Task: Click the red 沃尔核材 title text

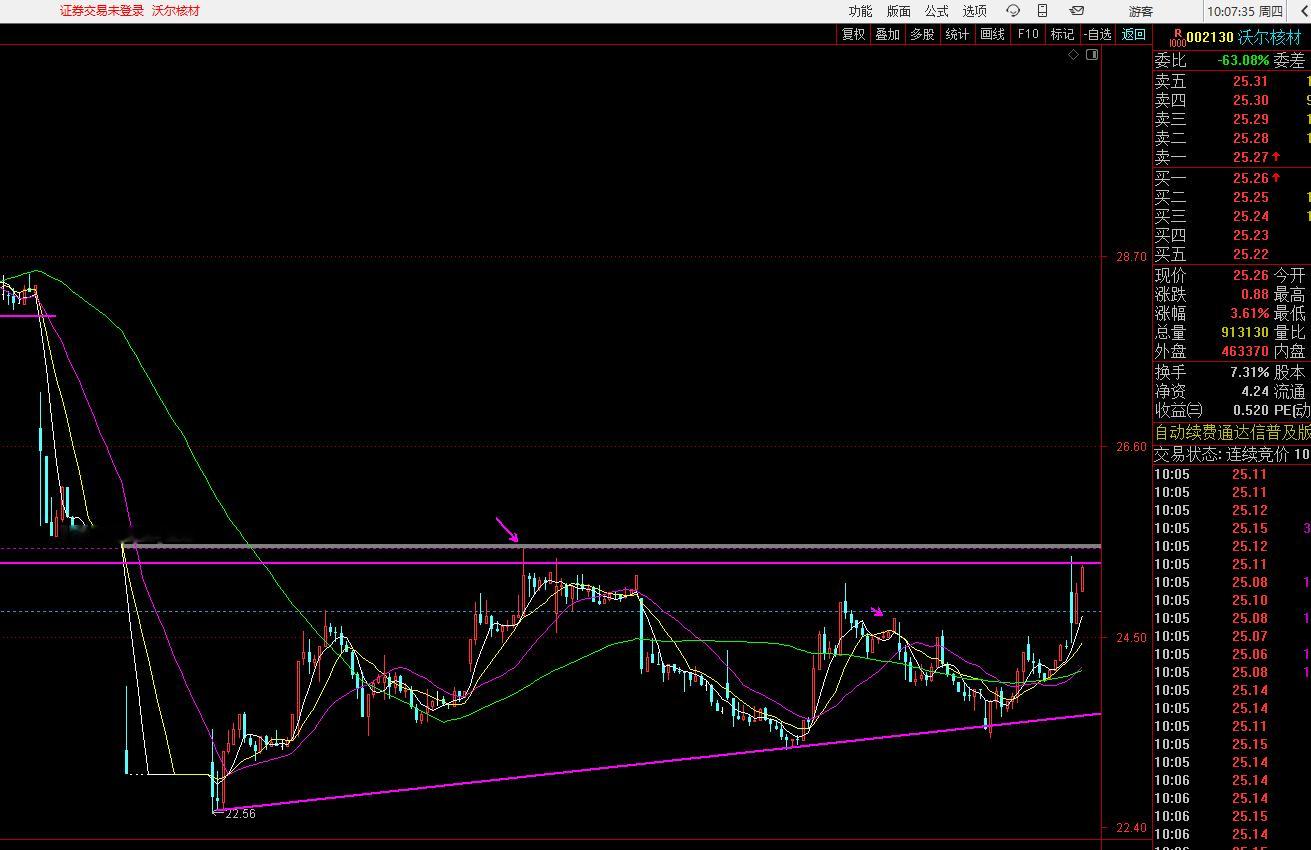Action: click(176, 10)
